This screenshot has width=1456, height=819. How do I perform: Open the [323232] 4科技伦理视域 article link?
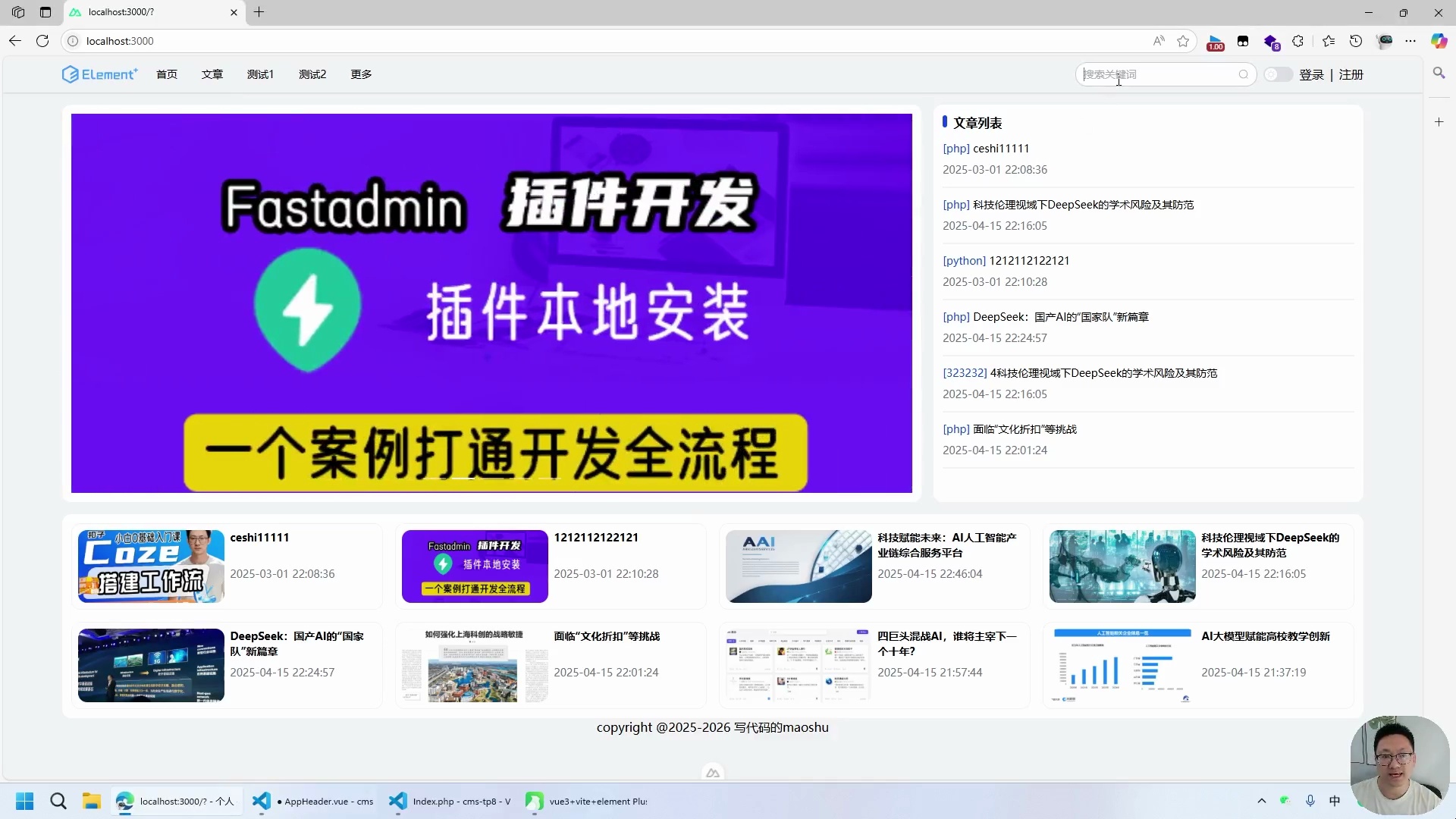[x=1080, y=373]
